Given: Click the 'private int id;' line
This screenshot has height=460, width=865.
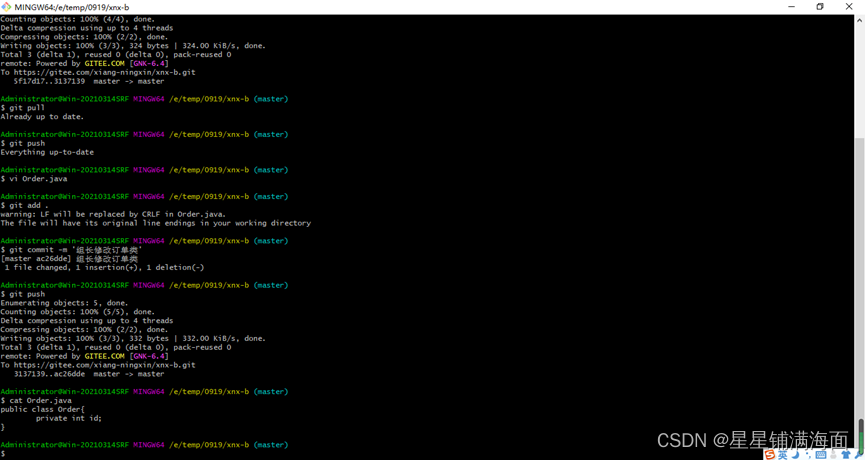Looking at the screenshot, I should coord(69,418).
